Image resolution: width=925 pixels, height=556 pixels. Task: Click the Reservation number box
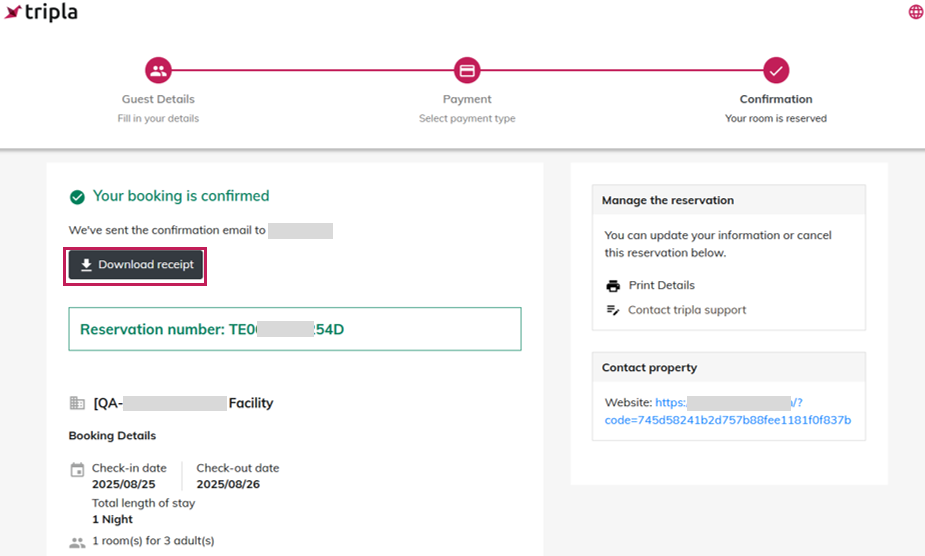(295, 329)
